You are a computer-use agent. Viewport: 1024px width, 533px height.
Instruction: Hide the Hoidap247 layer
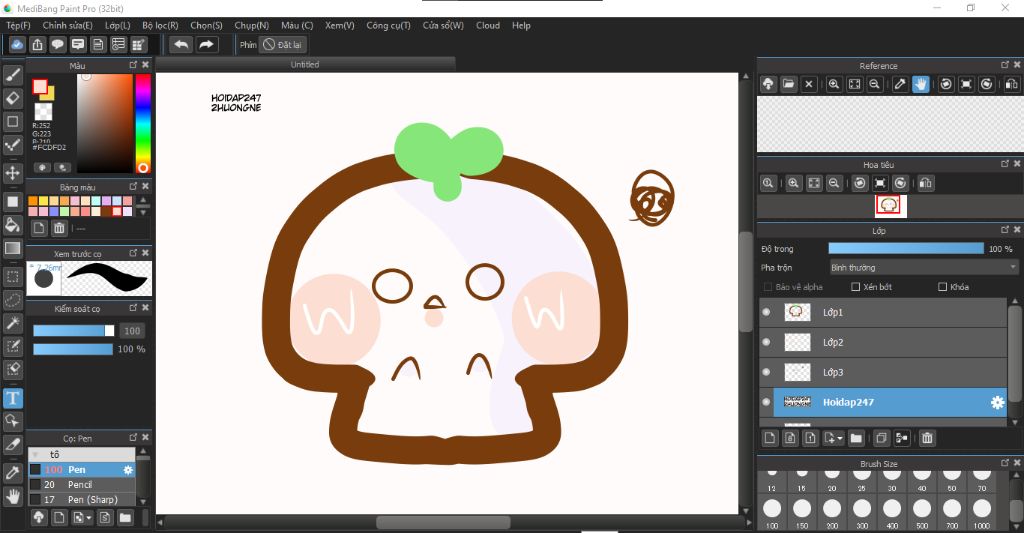pos(767,402)
